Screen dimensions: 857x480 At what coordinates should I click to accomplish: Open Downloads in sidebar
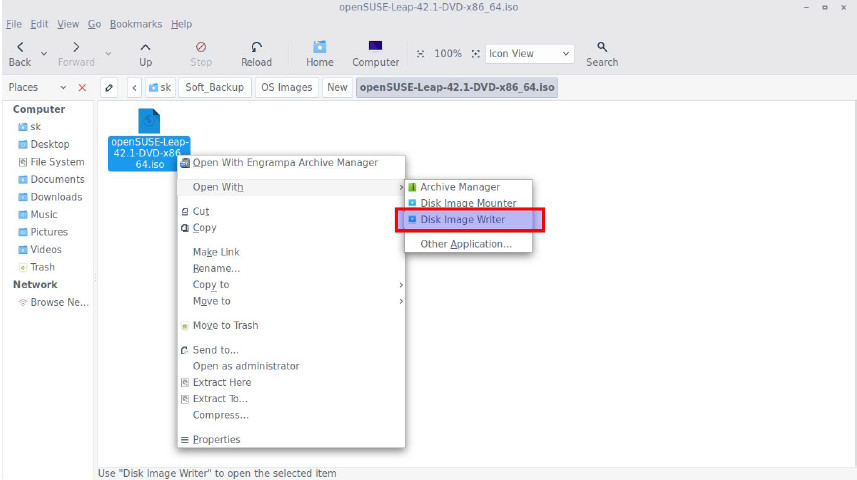click(x=50, y=197)
